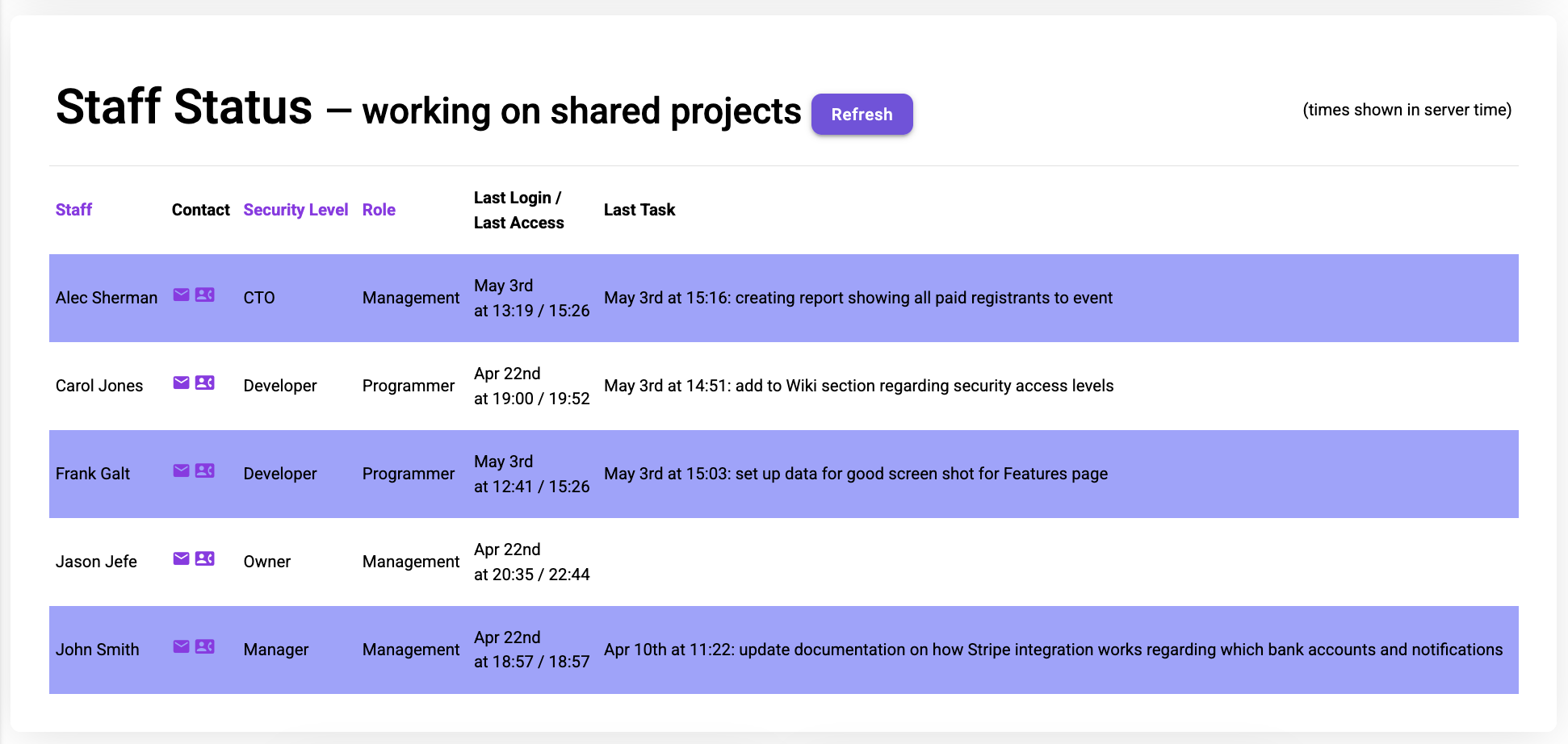This screenshot has width=1568, height=744.
Task: Click John Smith's Stripe documentation task text
Action: (1054, 649)
